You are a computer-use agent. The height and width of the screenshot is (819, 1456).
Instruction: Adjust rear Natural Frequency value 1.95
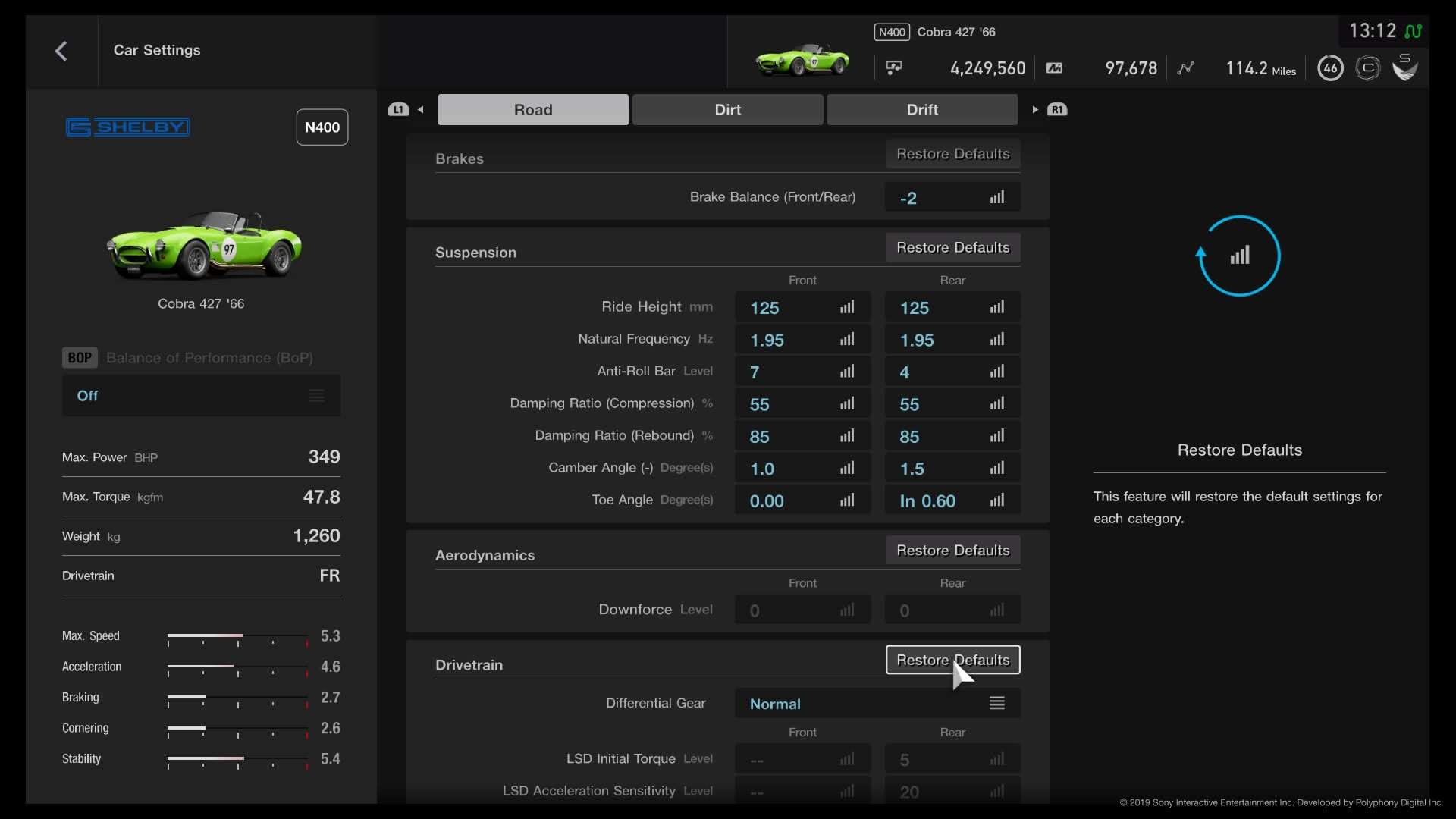952,340
